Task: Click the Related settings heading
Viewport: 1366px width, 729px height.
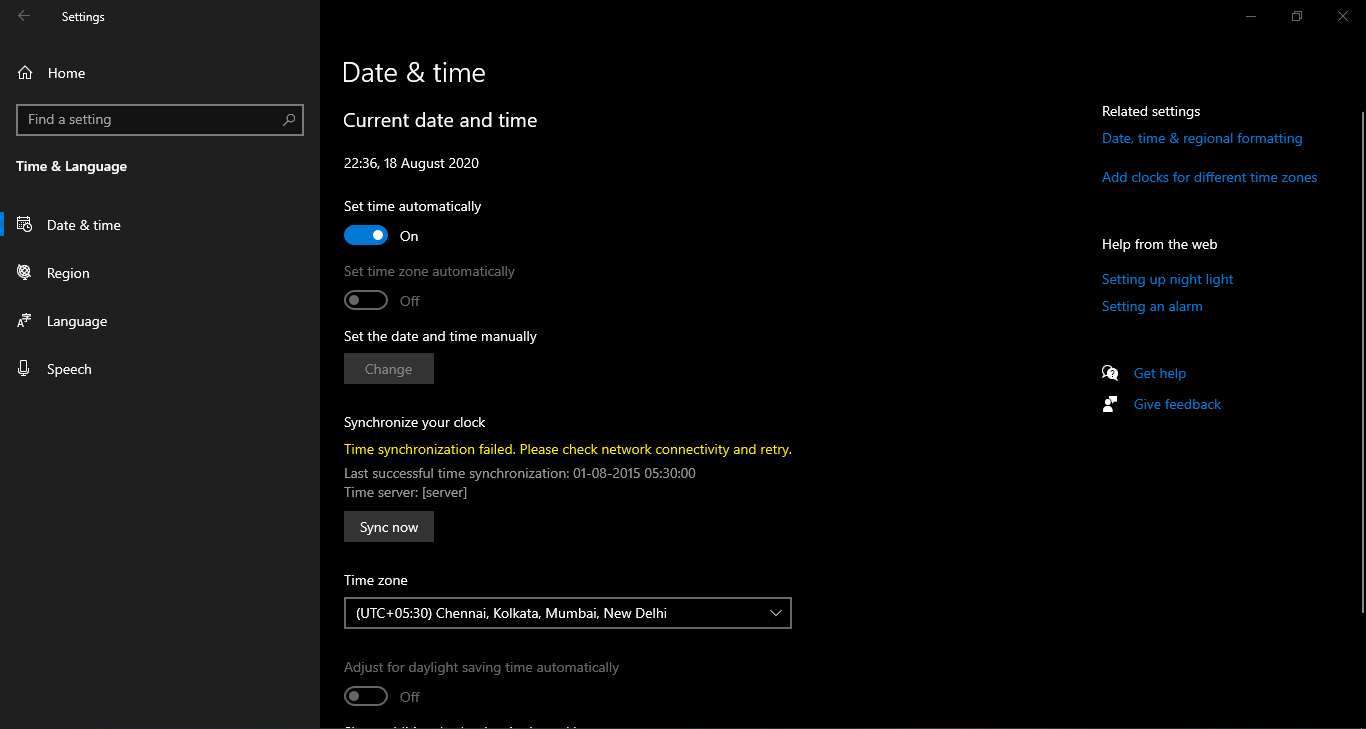Action: pyautogui.click(x=1151, y=111)
